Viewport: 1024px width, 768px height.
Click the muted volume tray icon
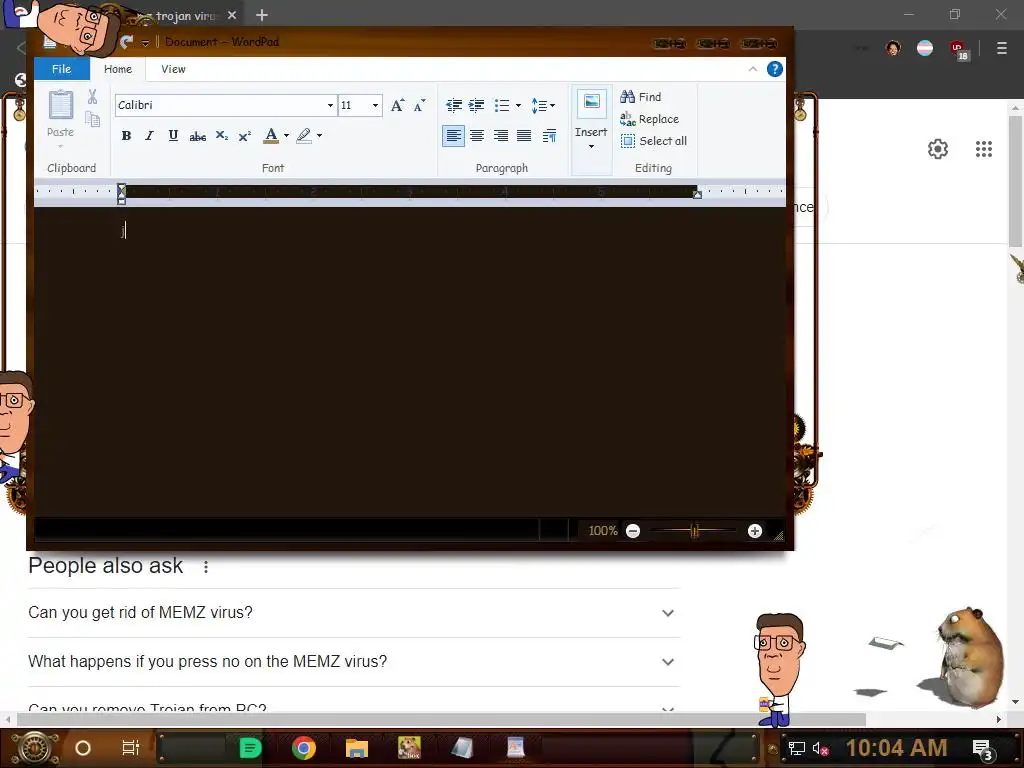click(820, 748)
